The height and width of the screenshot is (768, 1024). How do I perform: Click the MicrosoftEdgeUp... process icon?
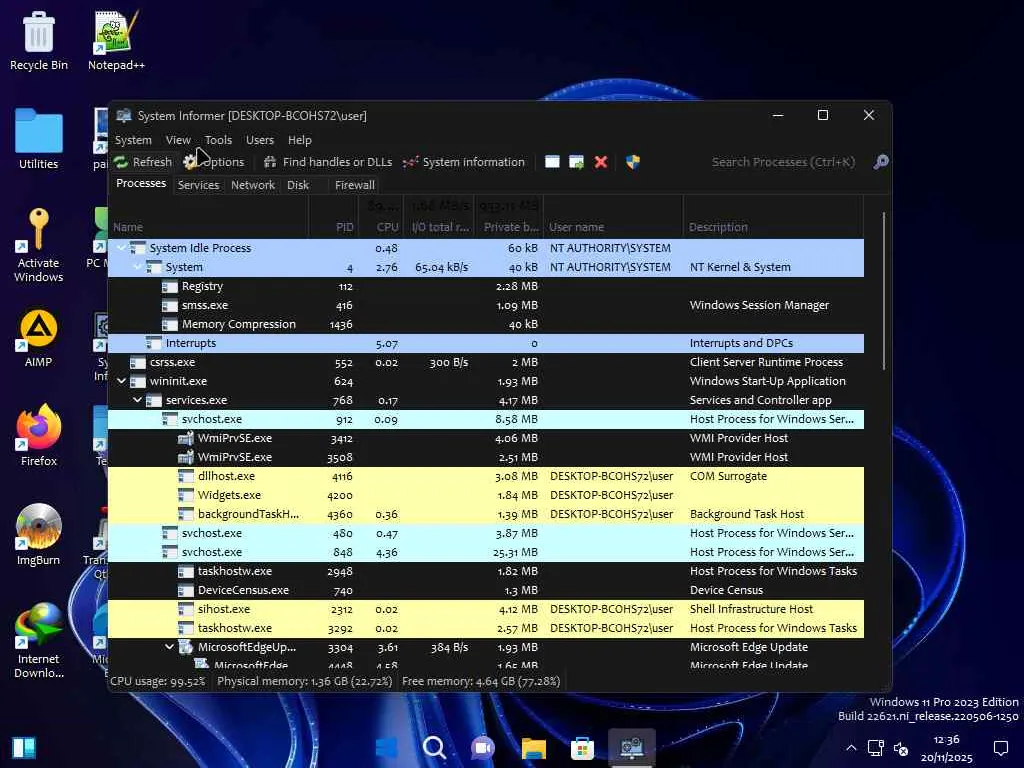pyautogui.click(x=186, y=647)
